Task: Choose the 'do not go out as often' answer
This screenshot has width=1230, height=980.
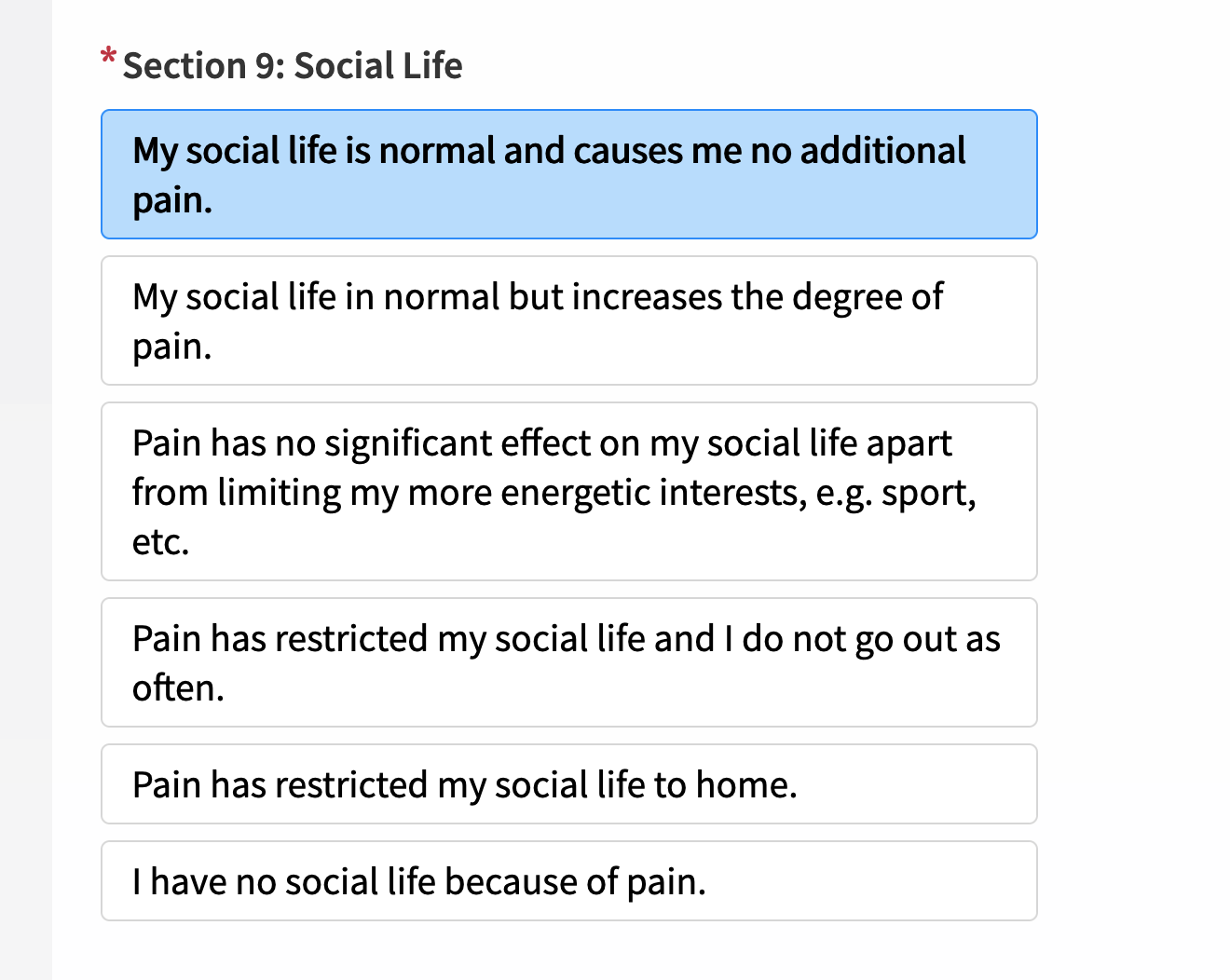Action: [568, 662]
